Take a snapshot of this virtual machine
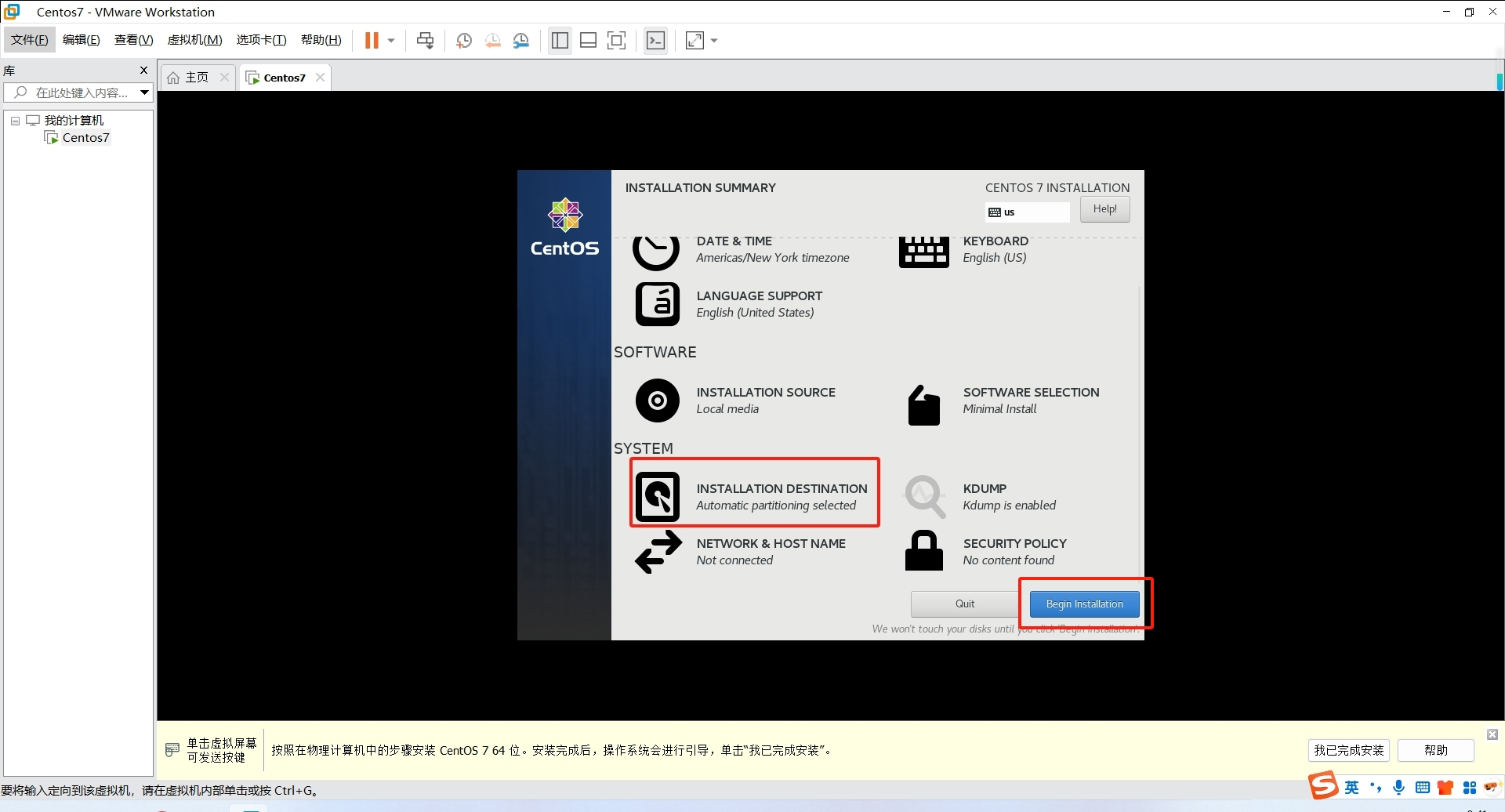Image resolution: width=1505 pixels, height=812 pixels. coord(464,41)
